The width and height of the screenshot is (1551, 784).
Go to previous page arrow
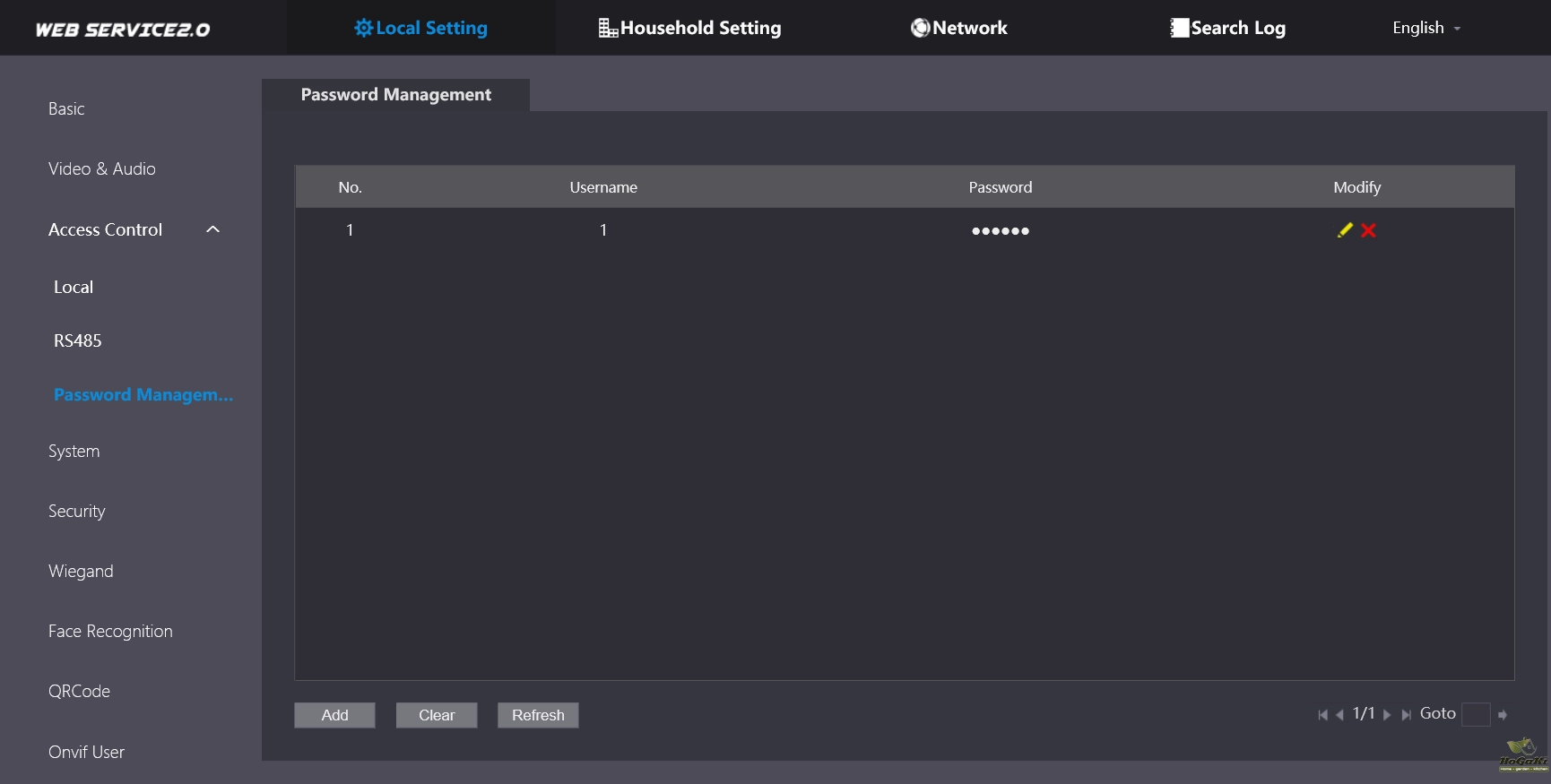(1339, 715)
